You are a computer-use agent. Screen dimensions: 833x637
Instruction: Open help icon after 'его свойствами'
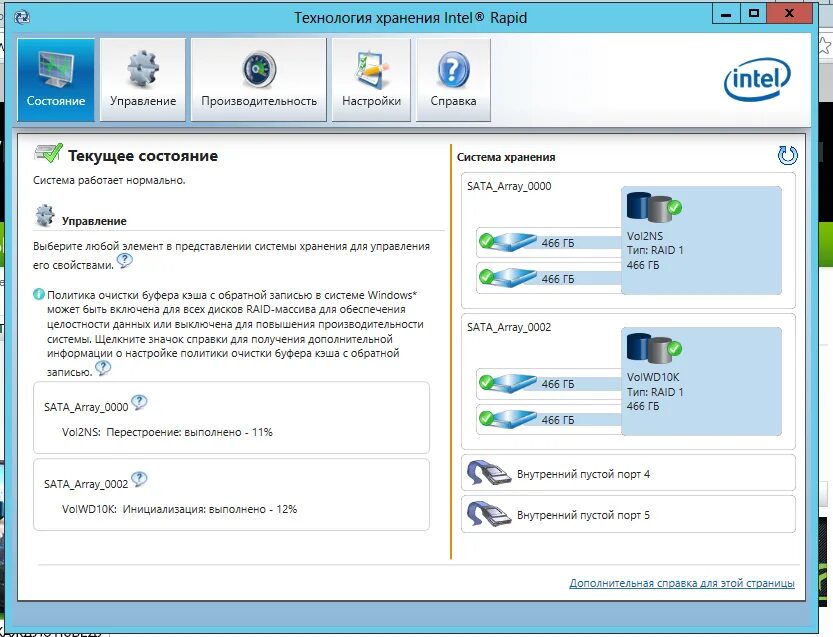pos(125,261)
